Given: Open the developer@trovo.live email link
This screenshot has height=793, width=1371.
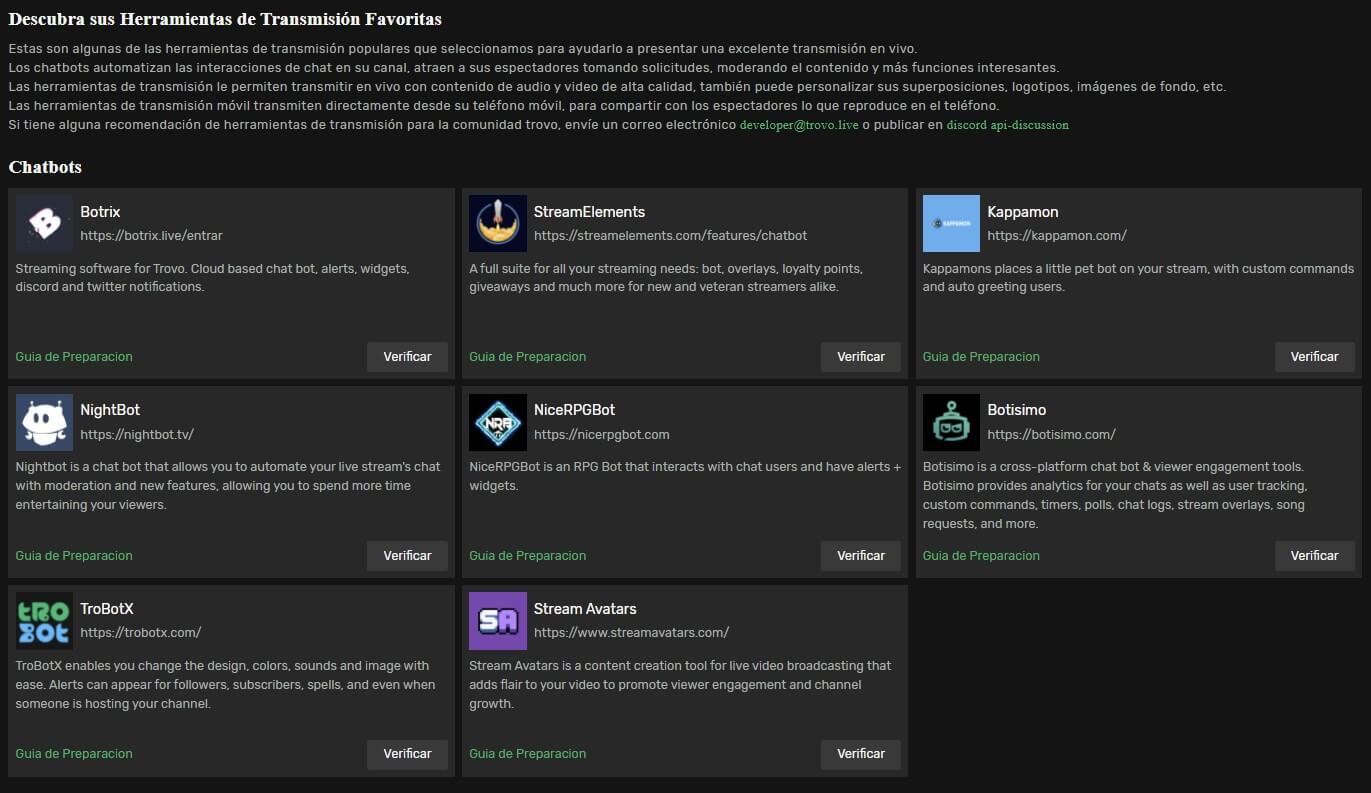Looking at the screenshot, I should 799,125.
